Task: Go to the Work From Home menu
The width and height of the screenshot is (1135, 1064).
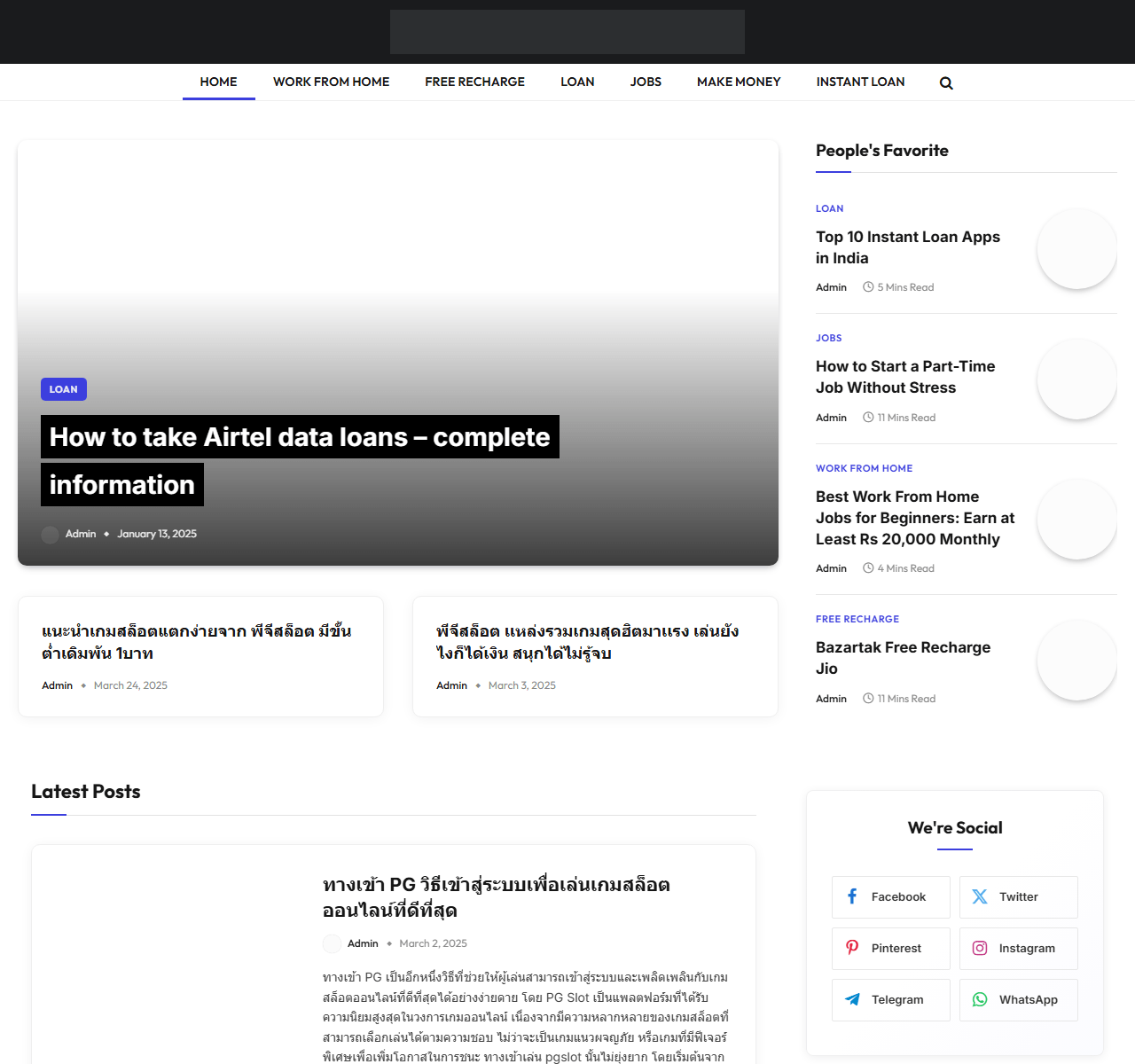Action: [x=331, y=82]
